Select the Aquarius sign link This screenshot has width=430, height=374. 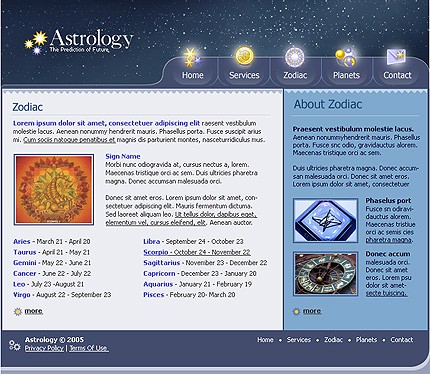pyautogui.click(x=158, y=284)
